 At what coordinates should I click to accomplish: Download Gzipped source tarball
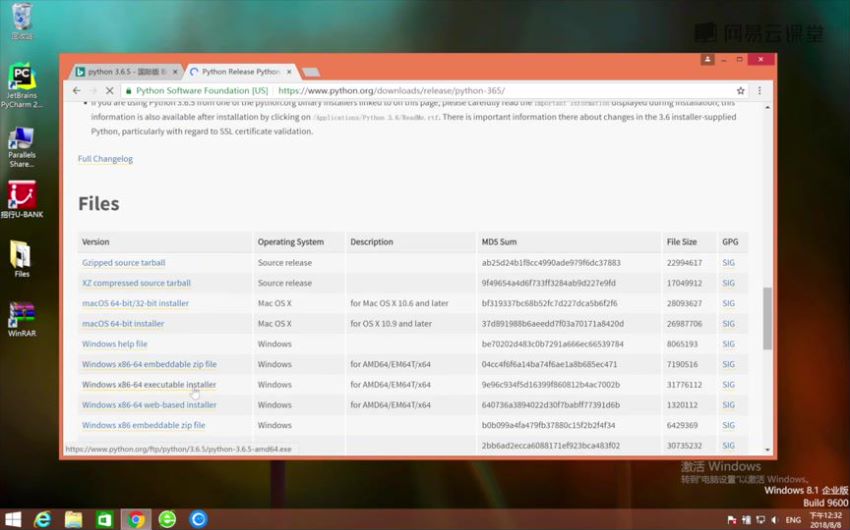(124, 263)
